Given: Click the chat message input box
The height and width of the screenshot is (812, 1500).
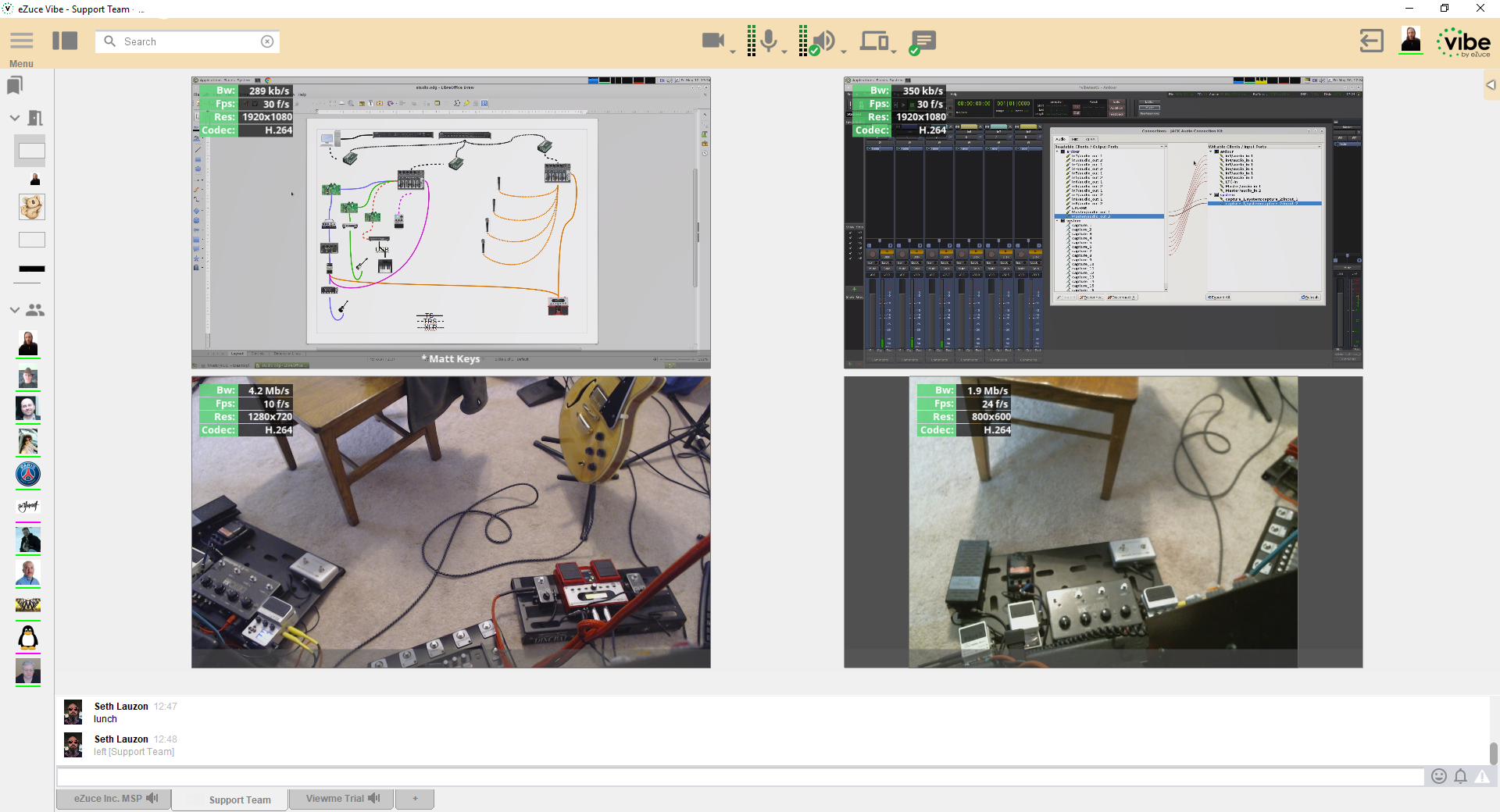Looking at the screenshot, I should tap(741, 777).
